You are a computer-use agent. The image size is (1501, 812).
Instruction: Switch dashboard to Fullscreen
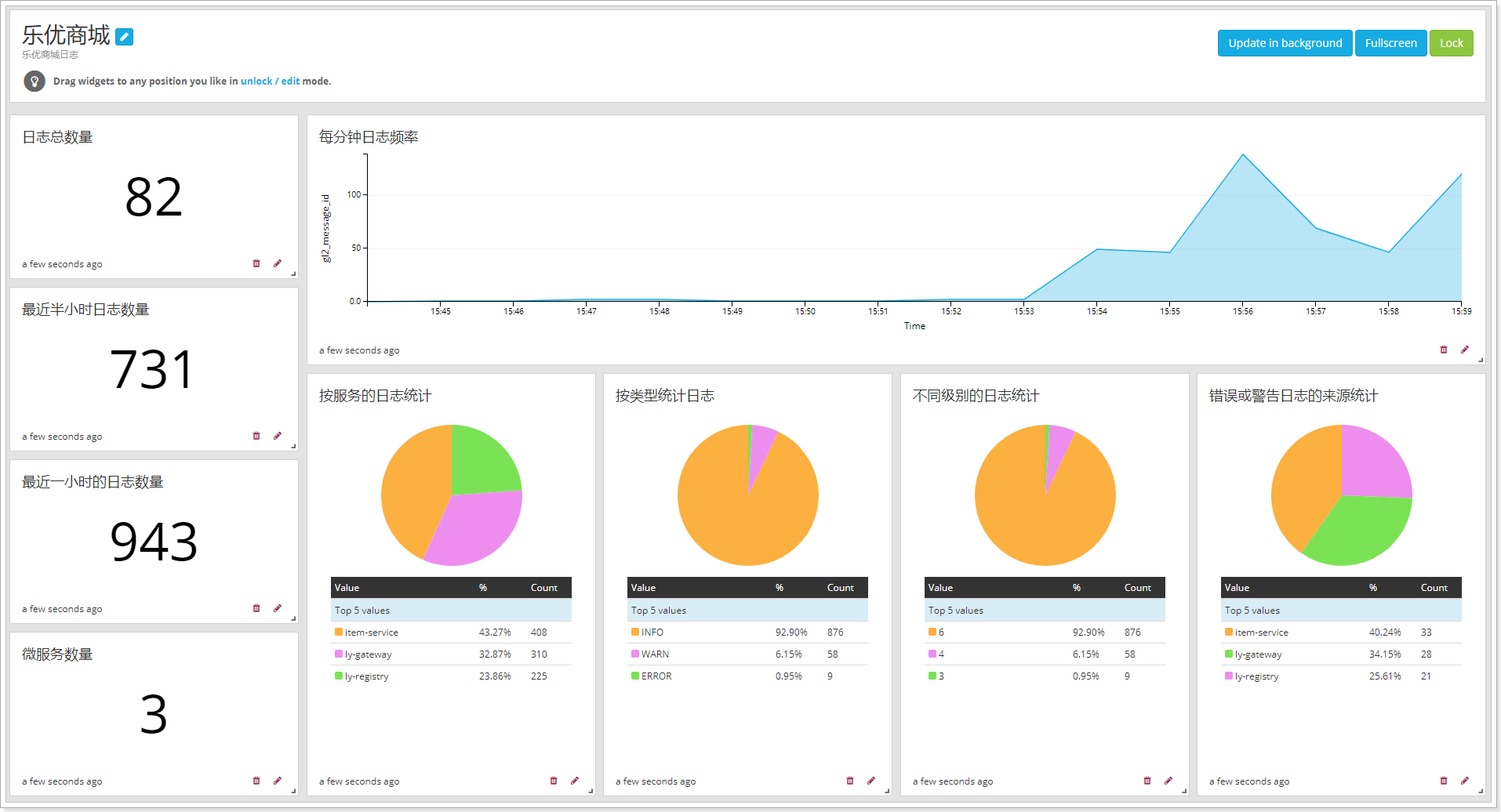pos(1390,43)
